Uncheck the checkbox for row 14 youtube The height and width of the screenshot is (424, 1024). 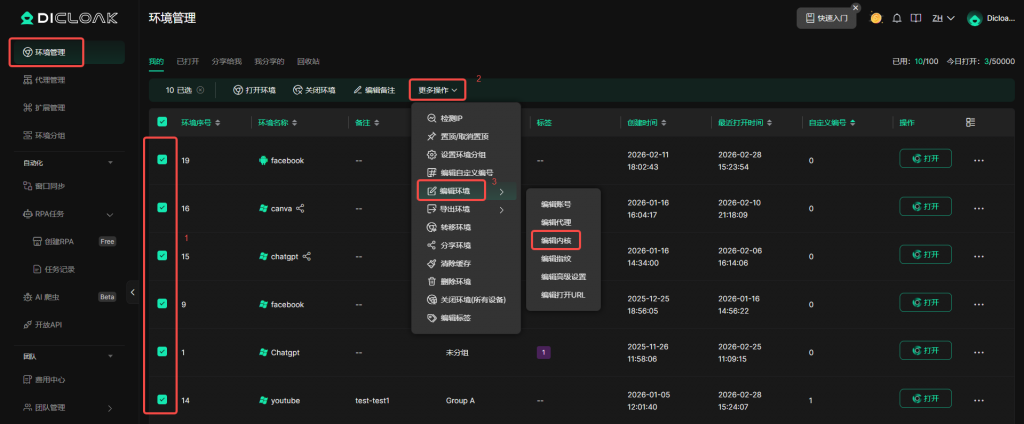tap(162, 400)
